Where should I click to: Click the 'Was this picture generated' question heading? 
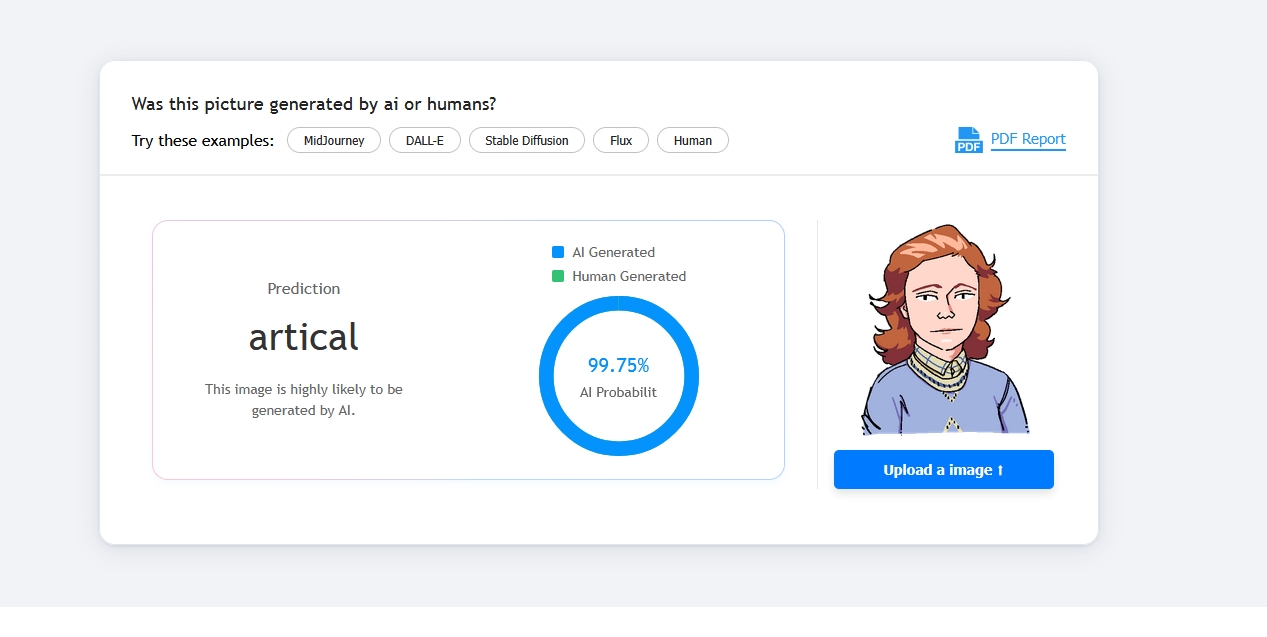[314, 104]
